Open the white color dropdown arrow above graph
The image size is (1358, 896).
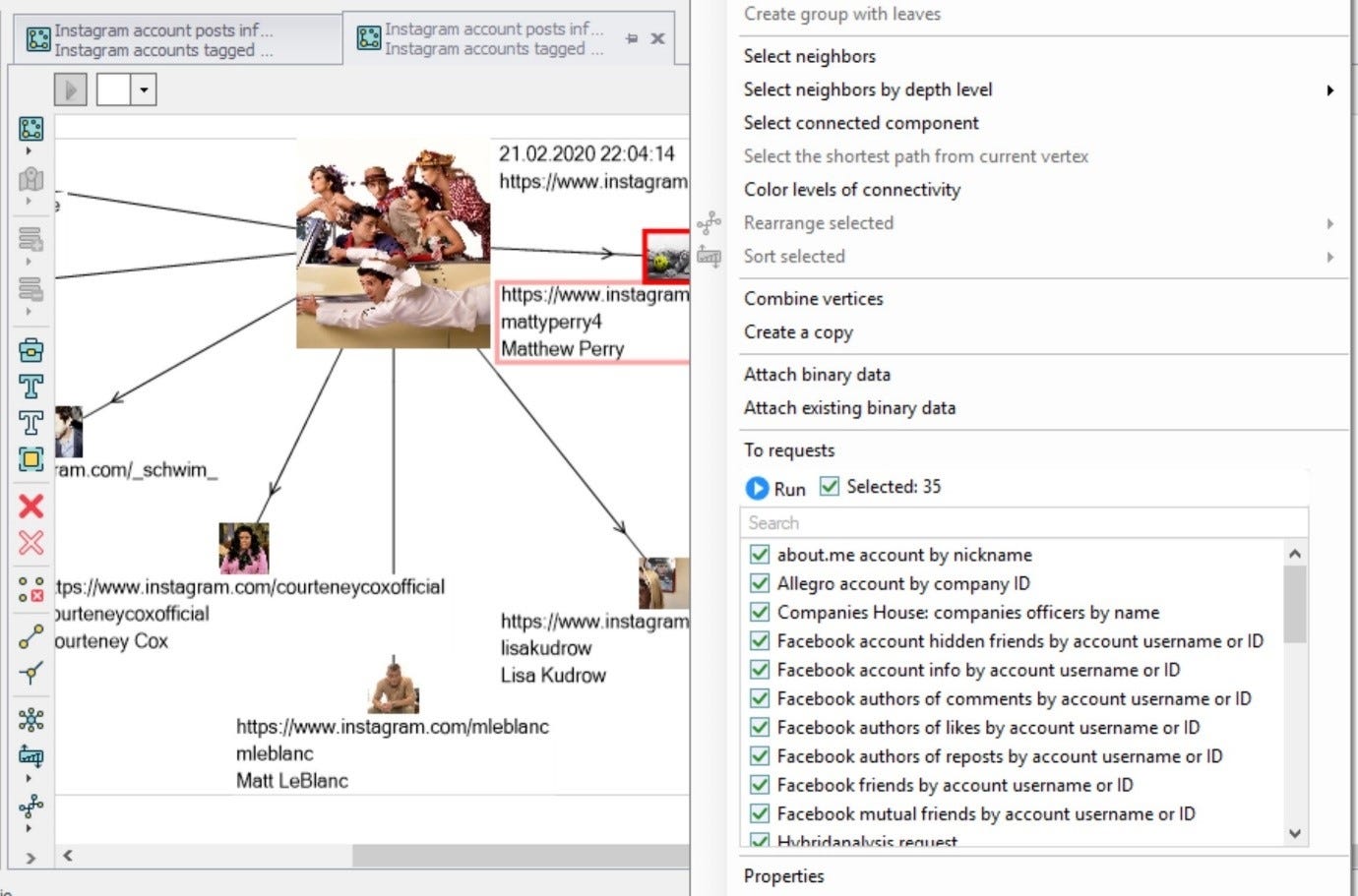coord(144,90)
